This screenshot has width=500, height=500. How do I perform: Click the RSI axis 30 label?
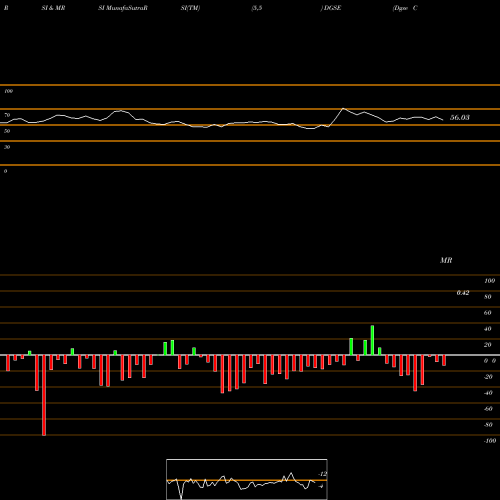coord(7,147)
